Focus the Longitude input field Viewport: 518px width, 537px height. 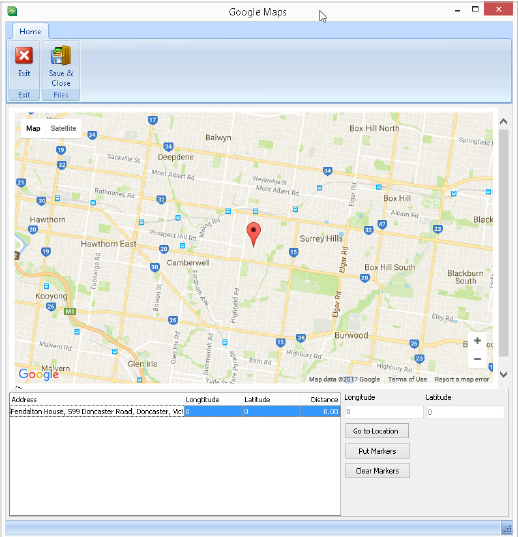click(384, 412)
